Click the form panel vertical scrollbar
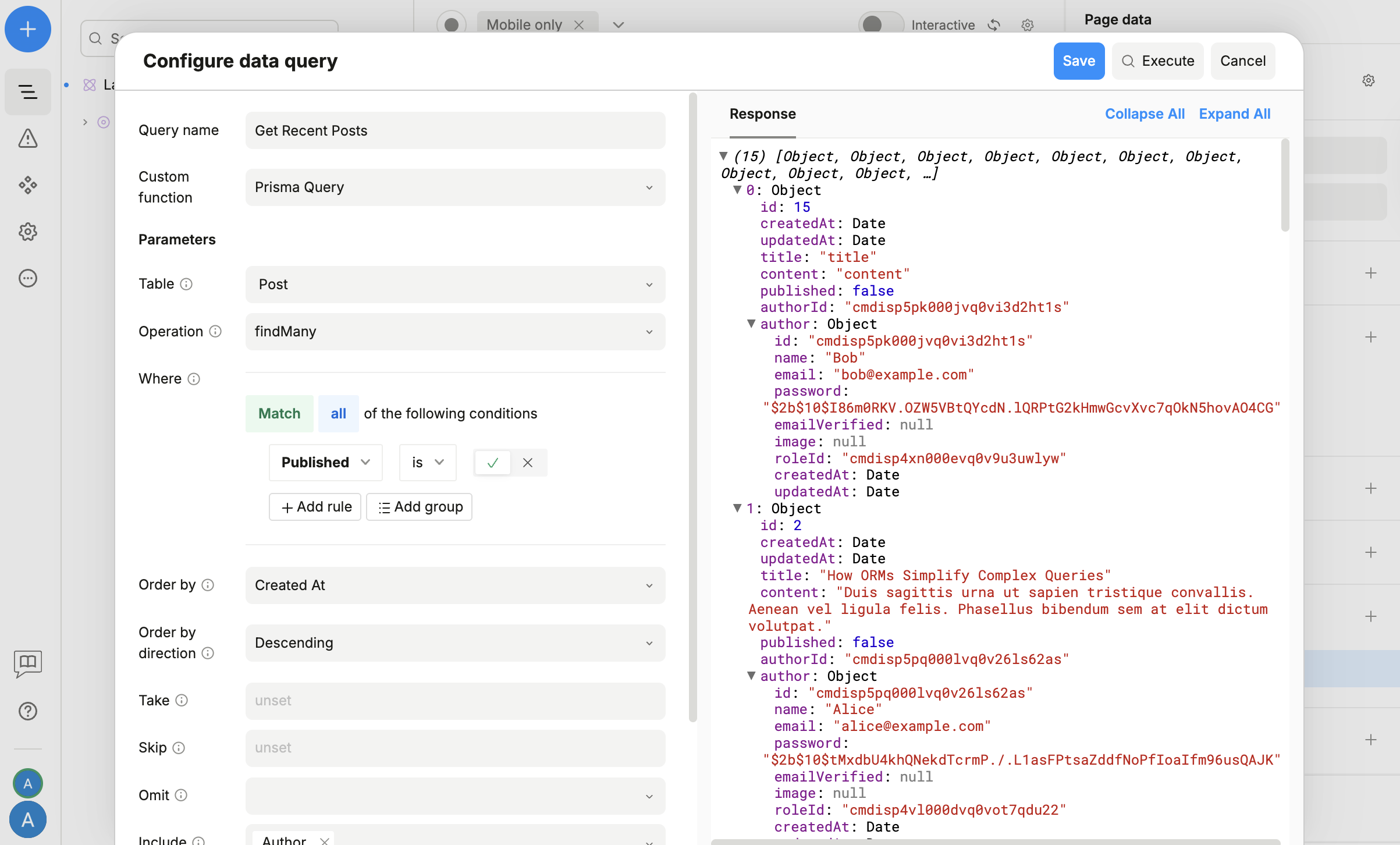 (x=692, y=407)
